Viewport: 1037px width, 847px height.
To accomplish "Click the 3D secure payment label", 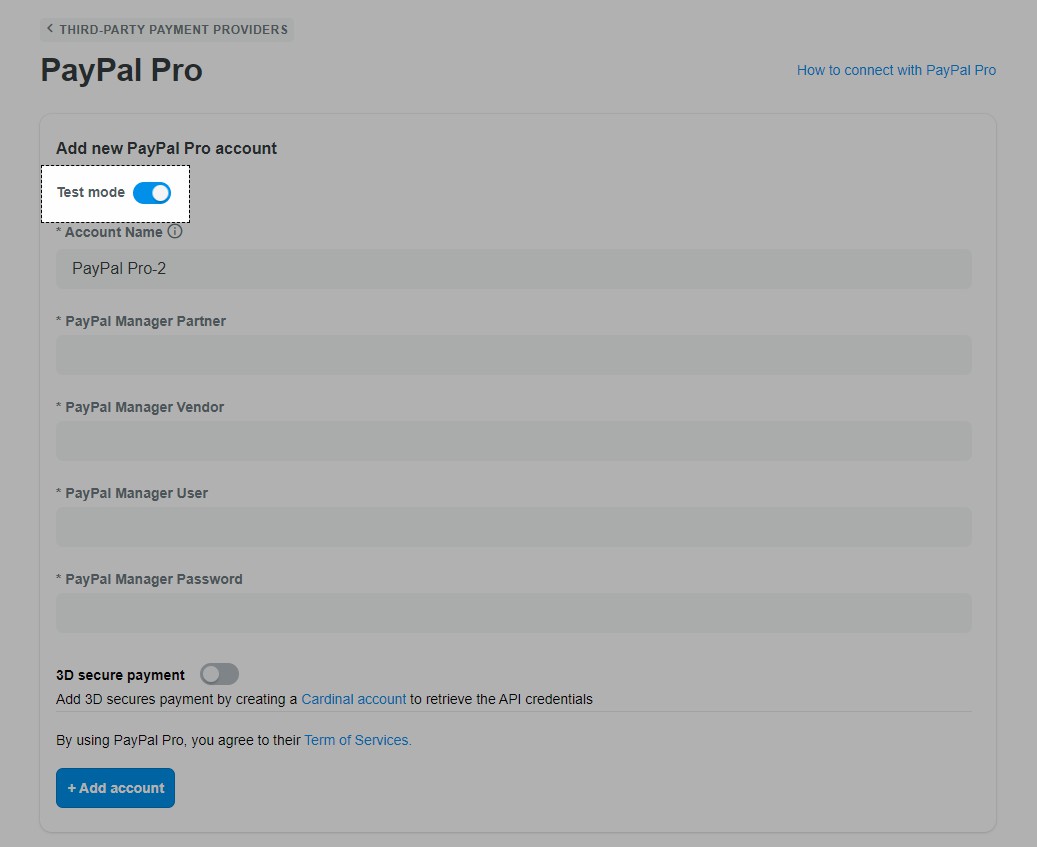I will tap(120, 675).
